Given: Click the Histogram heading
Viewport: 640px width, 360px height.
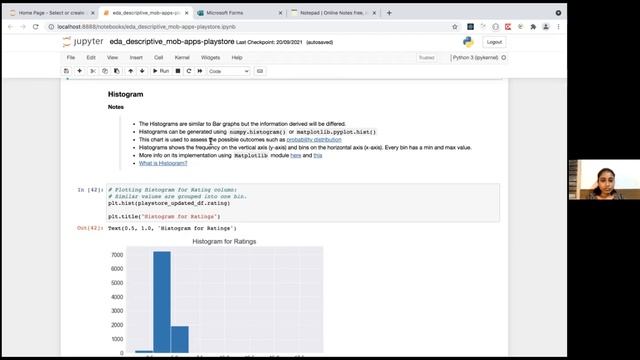Looking at the screenshot, I should click(x=125, y=94).
